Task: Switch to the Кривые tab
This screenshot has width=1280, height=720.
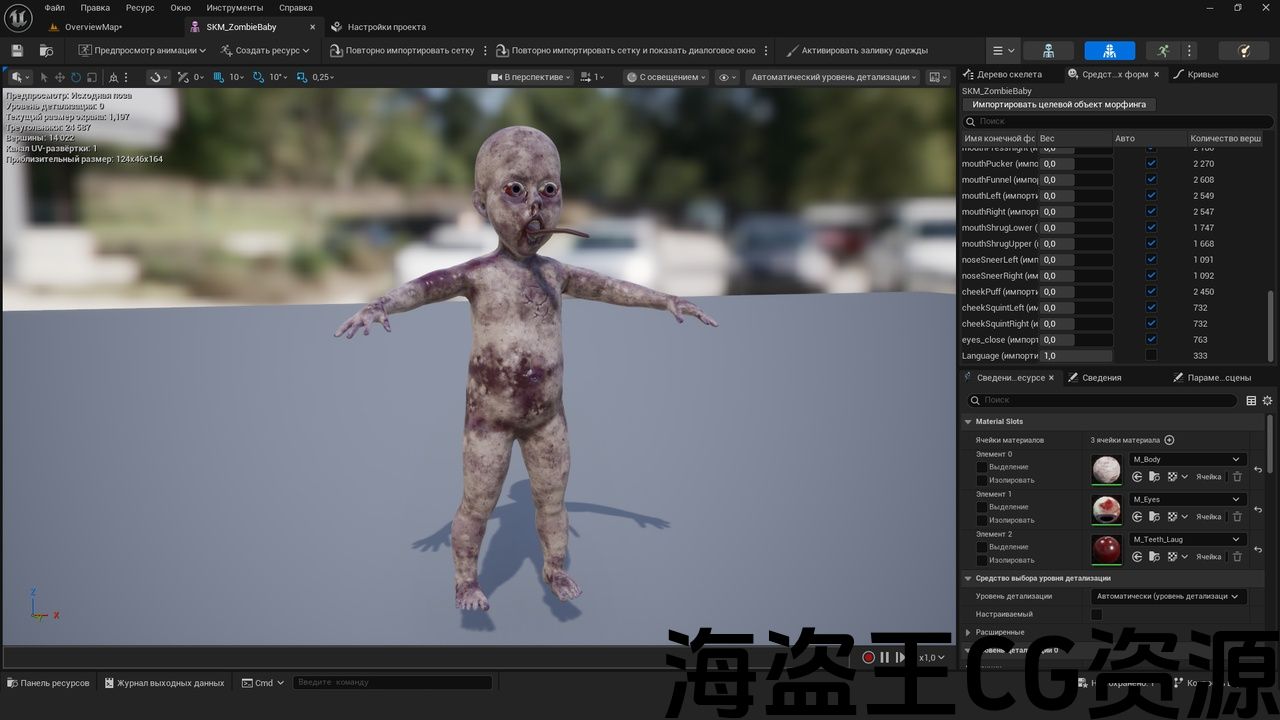Action: tap(1202, 74)
